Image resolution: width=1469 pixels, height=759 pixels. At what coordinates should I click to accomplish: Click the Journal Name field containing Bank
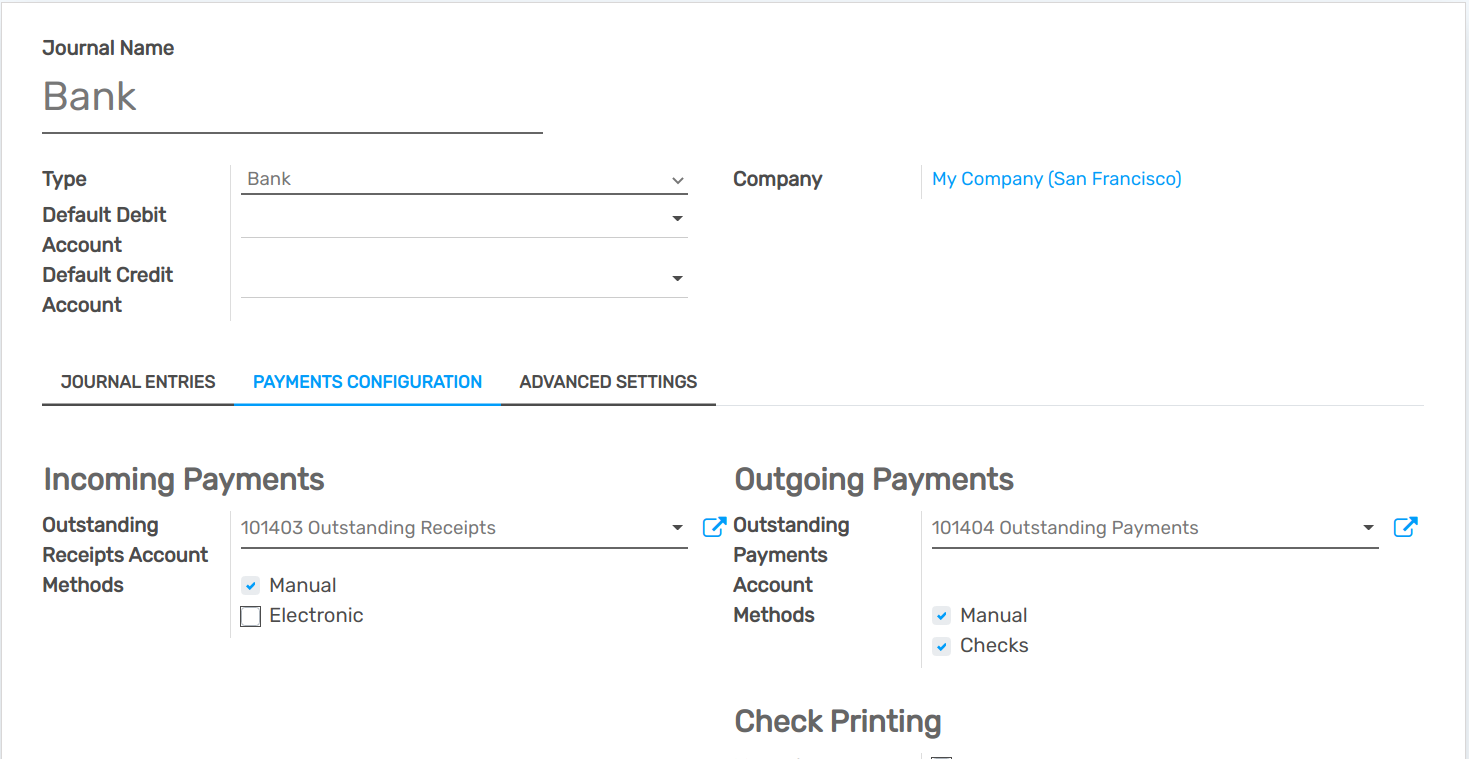290,97
